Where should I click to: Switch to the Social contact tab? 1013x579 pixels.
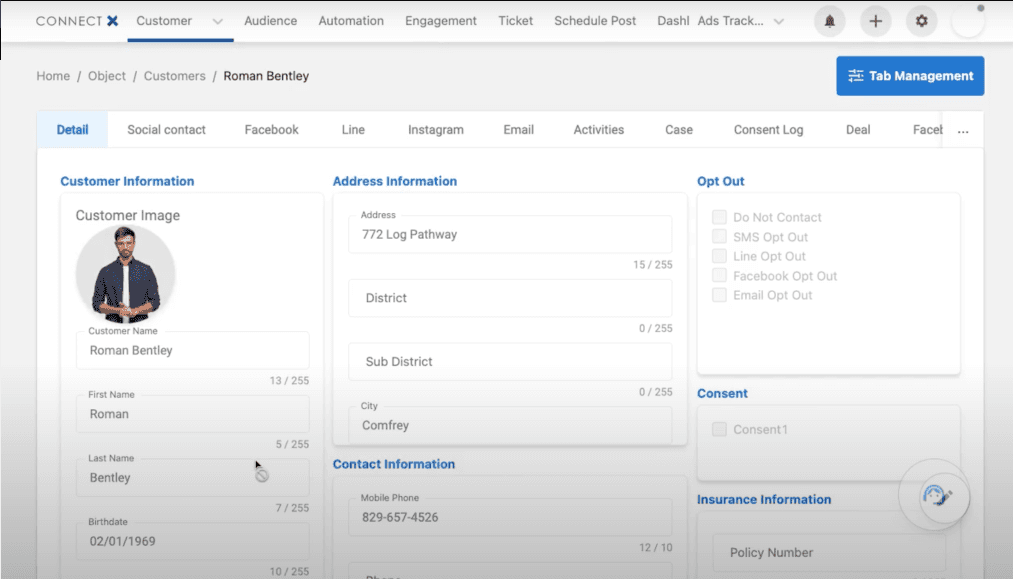click(166, 129)
